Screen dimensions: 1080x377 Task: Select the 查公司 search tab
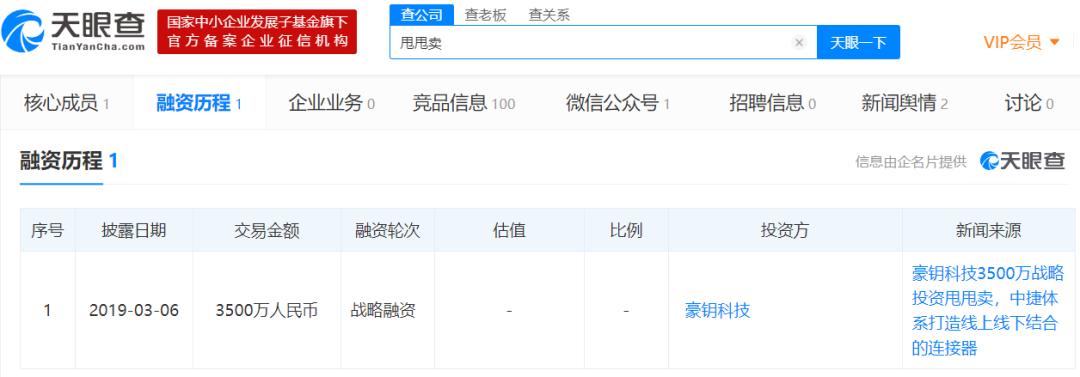422,14
